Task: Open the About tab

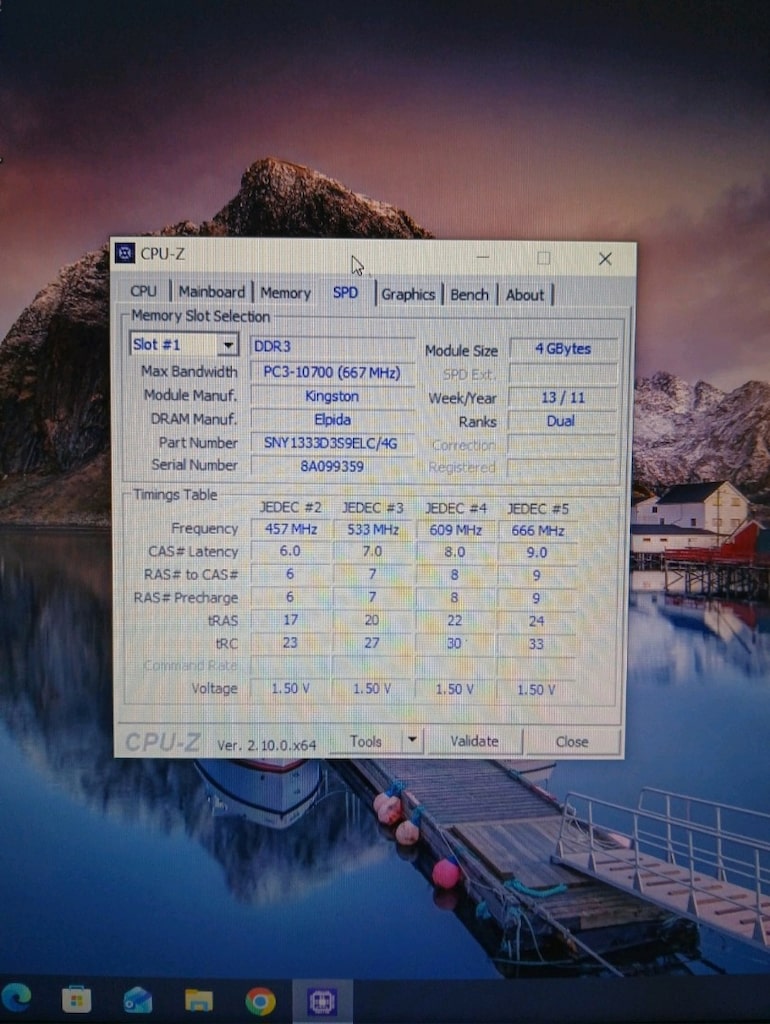Action: click(x=524, y=295)
